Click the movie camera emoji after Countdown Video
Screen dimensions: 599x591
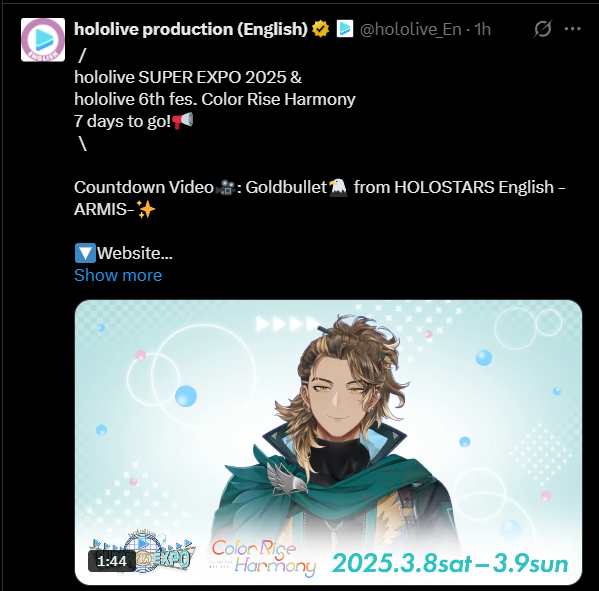(x=226, y=188)
